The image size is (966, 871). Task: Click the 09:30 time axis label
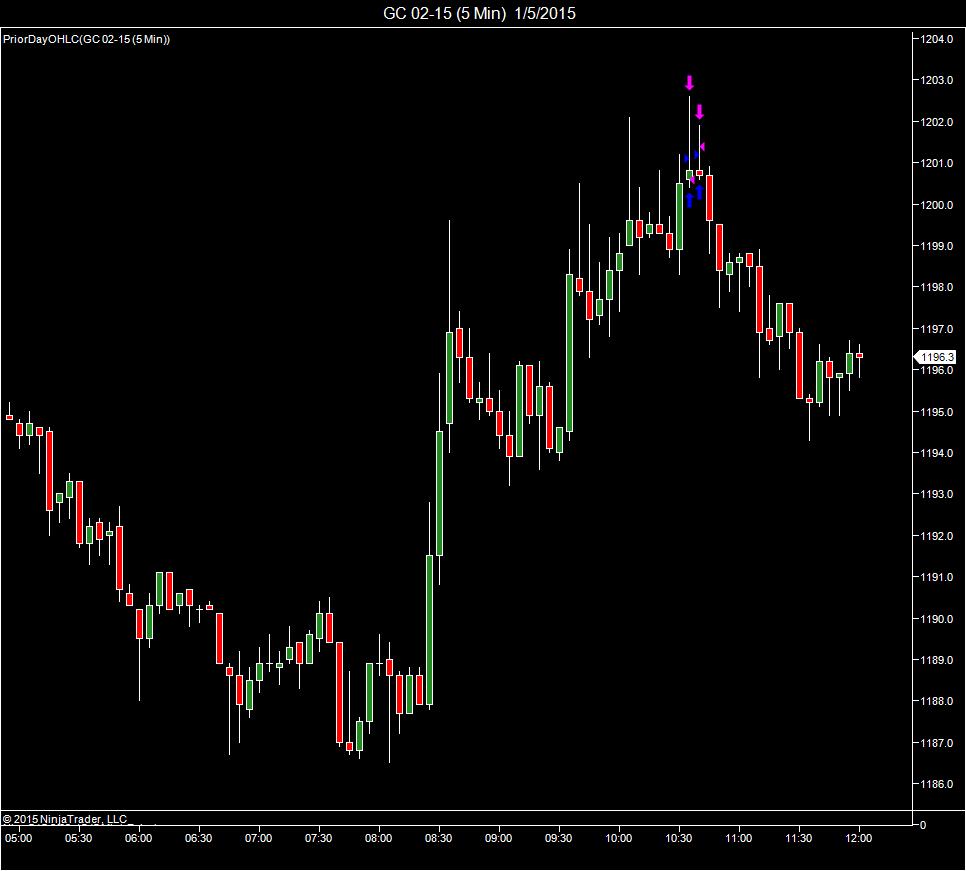pos(559,838)
